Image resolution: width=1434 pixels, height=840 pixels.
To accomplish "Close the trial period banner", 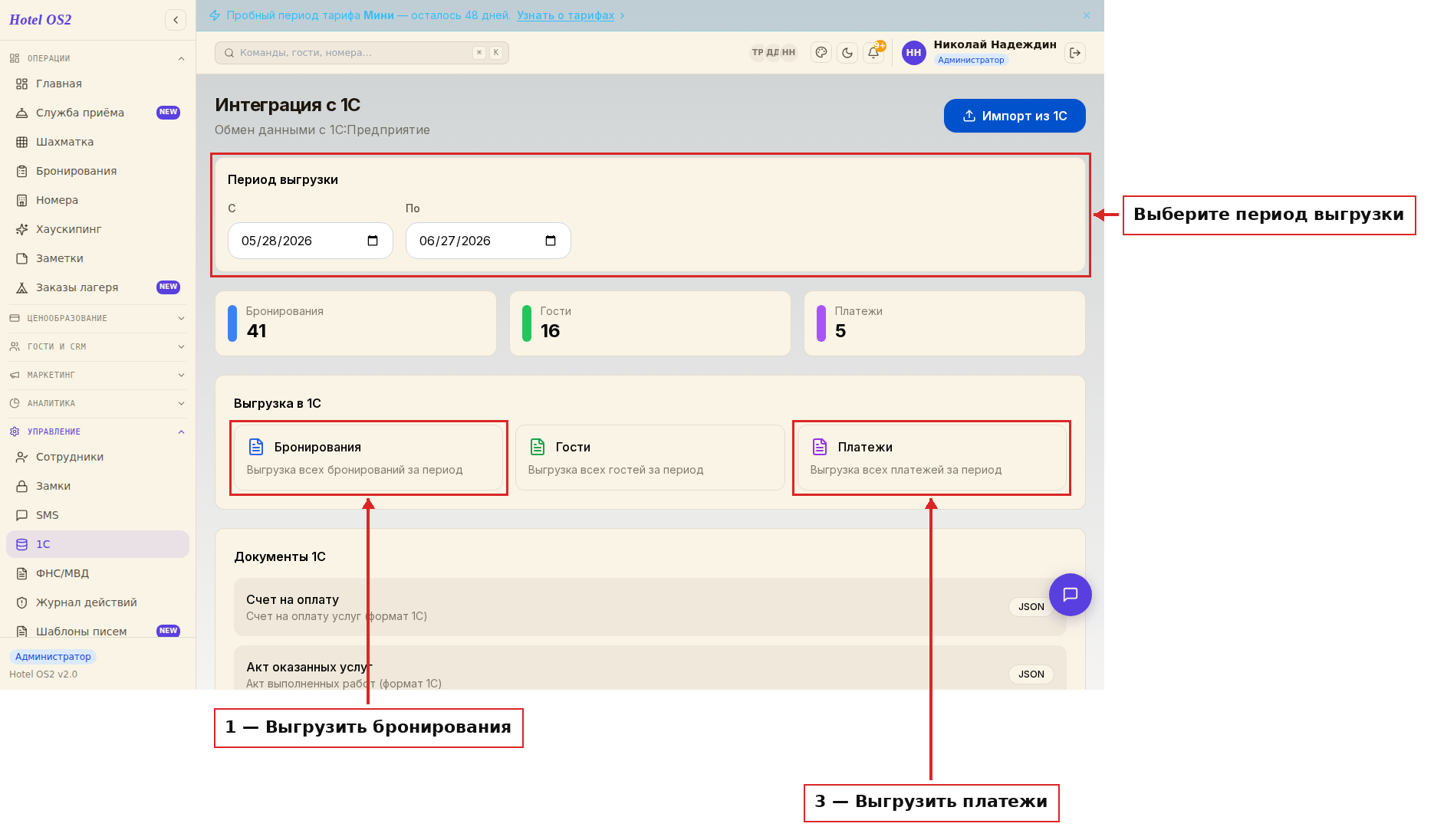I will [x=1087, y=15].
